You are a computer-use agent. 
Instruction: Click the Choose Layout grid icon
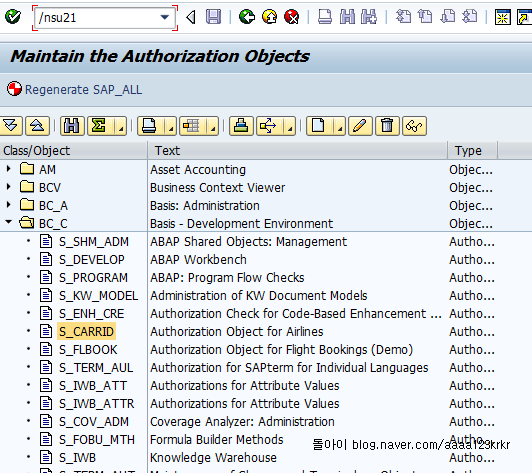(x=192, y=126)
